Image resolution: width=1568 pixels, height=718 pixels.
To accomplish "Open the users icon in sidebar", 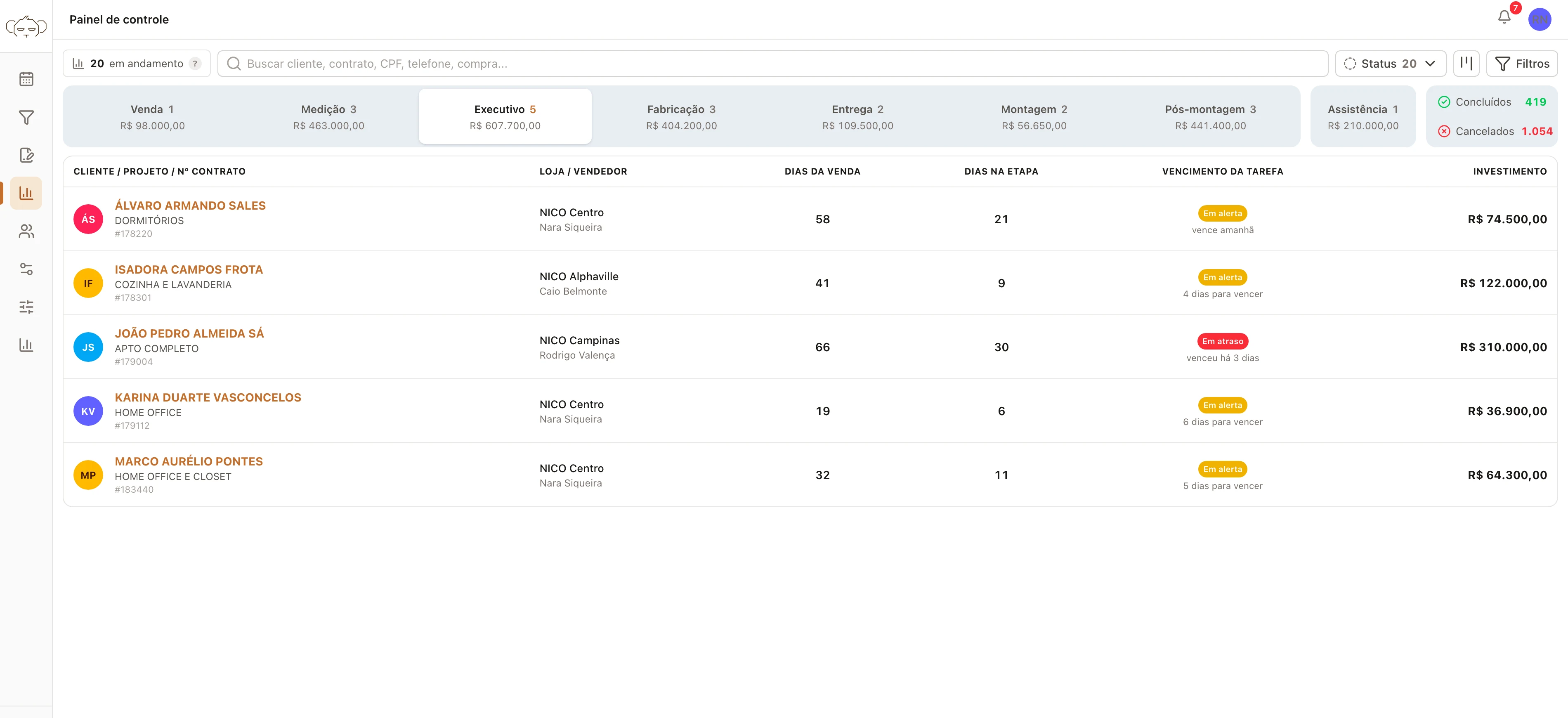I will click(x=26, y=231).
